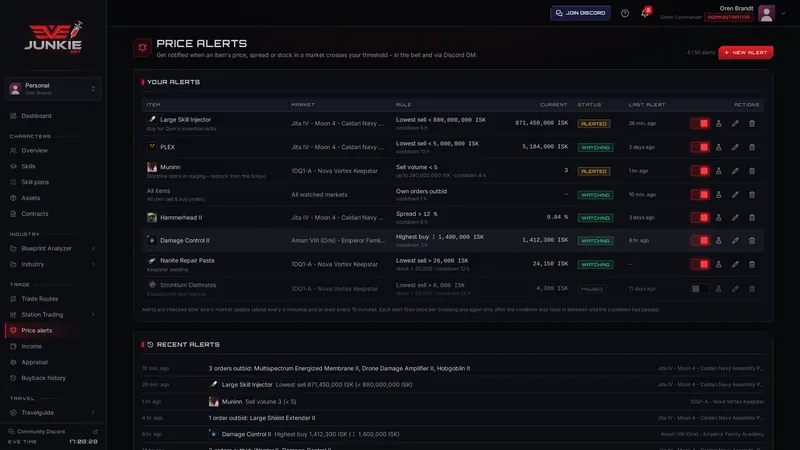Open the Skills page
The height and width of the screenshot is (450, 800).
53,166
